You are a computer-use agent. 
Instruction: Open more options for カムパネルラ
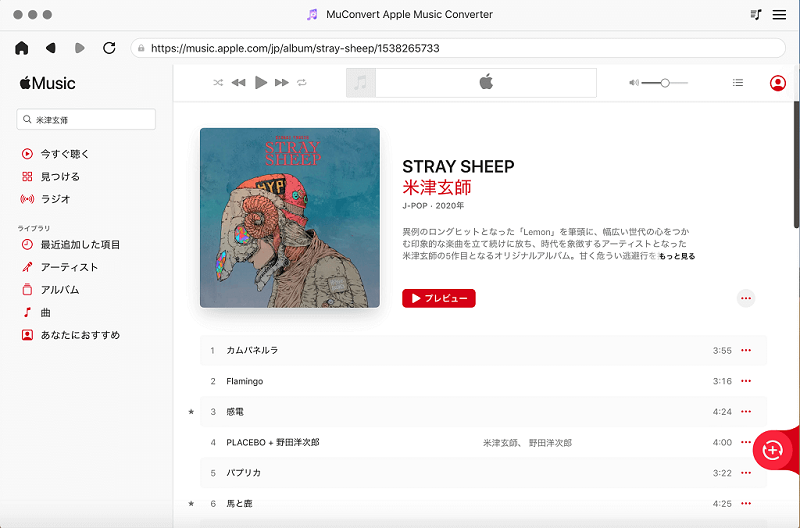(x=746, y=350)
